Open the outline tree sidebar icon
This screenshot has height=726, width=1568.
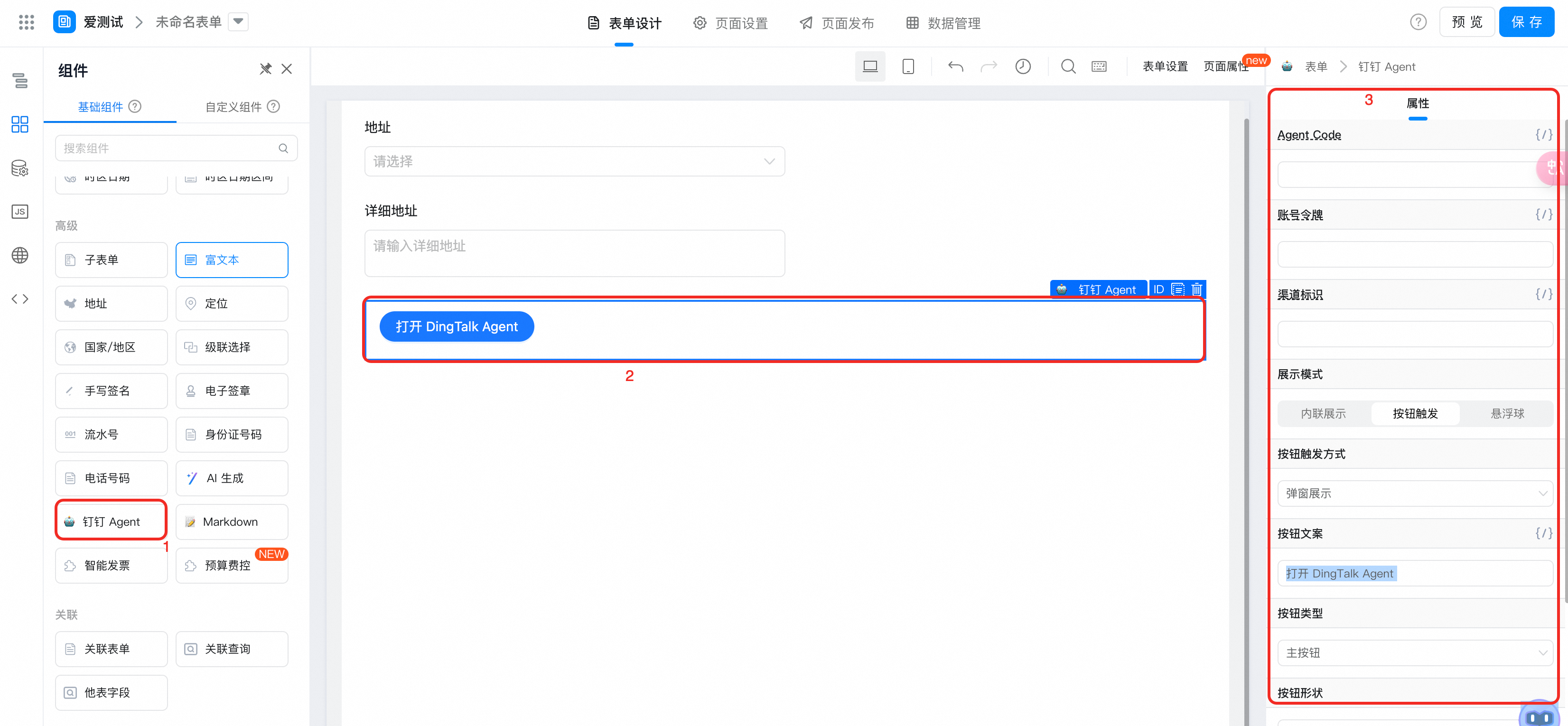click(20, 80)
